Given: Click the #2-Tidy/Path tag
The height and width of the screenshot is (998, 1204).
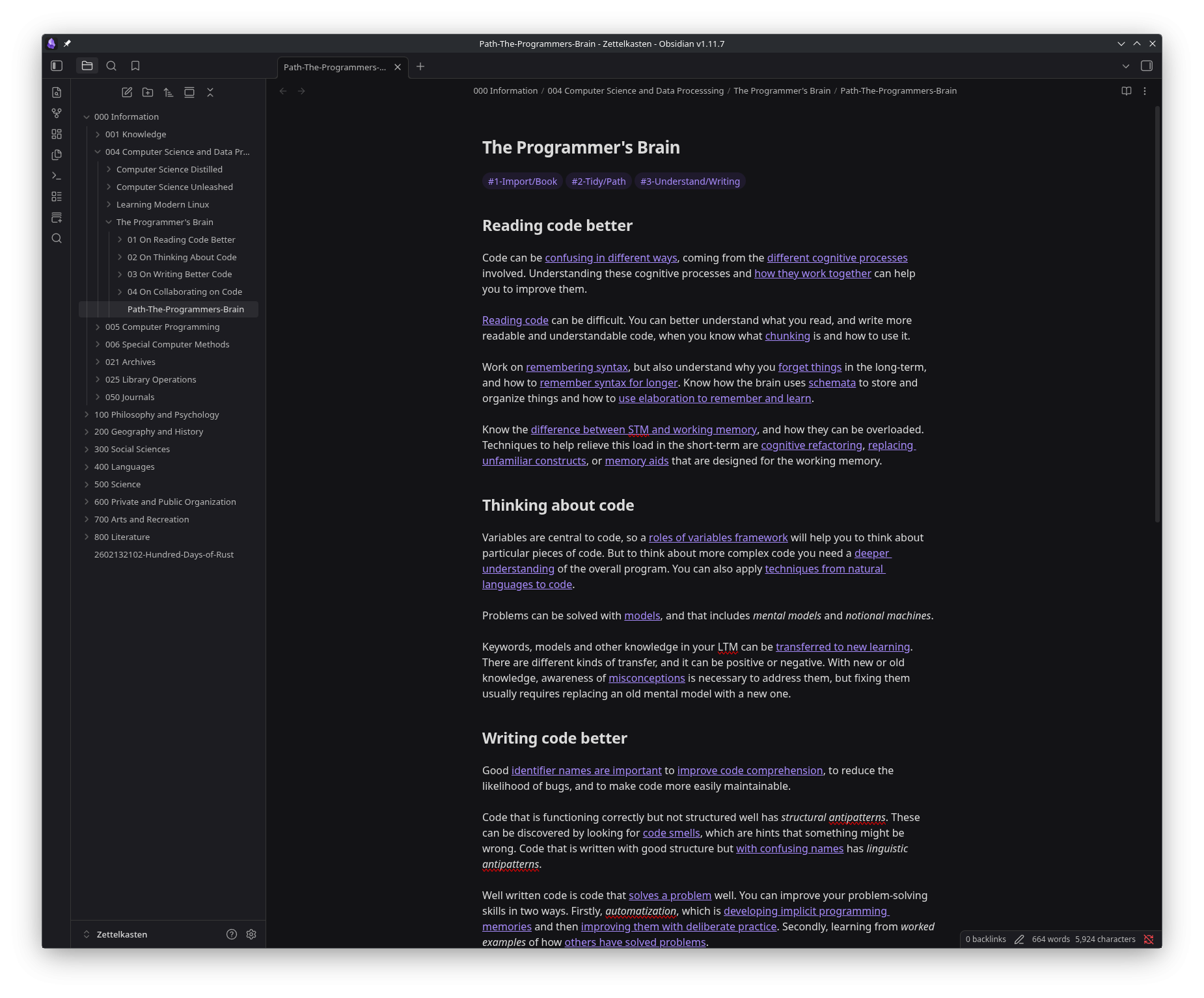Looking at the screenshot, I should [598, 182].
